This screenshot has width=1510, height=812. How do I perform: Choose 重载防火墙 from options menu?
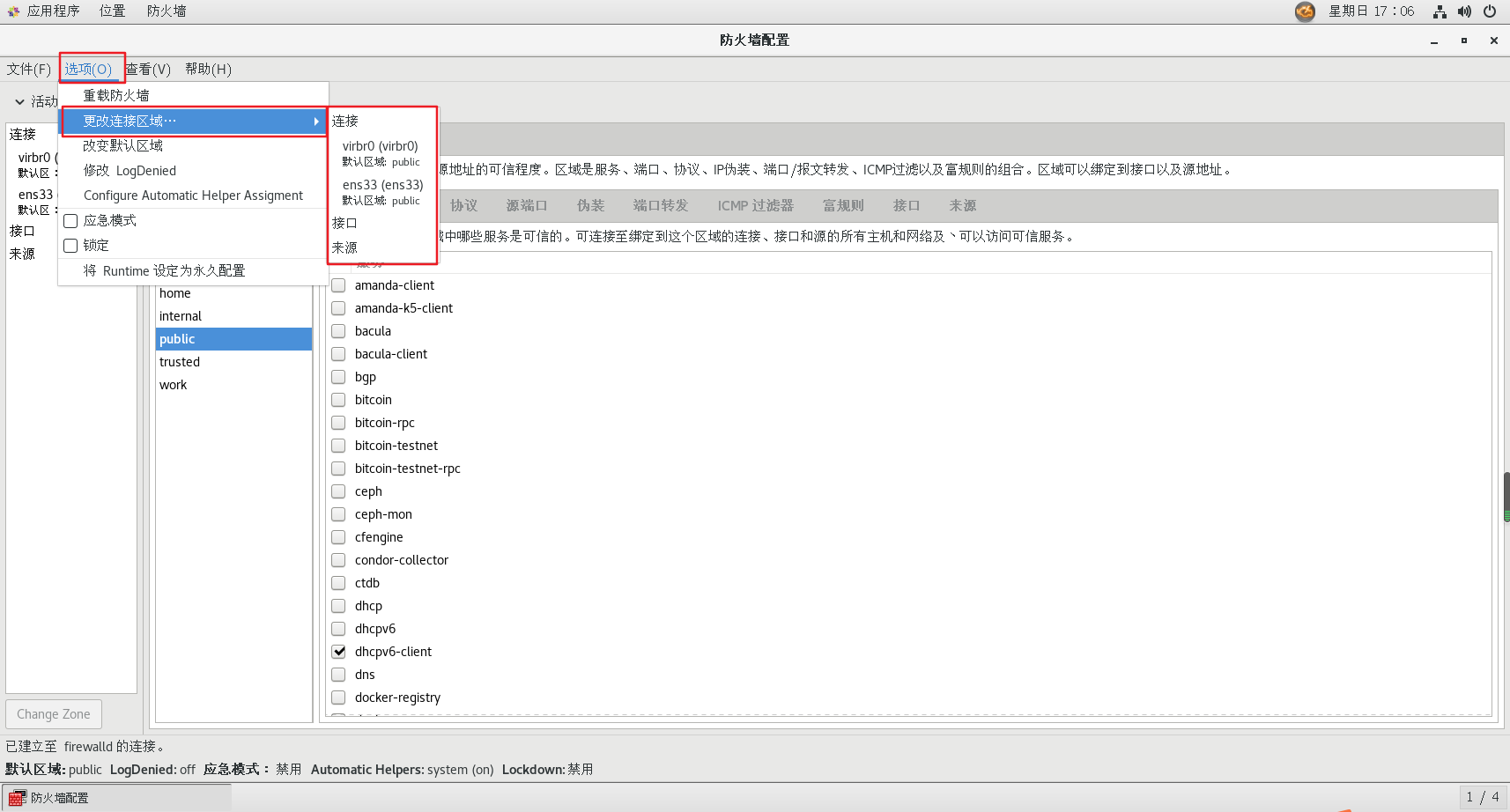pos(193,95)
